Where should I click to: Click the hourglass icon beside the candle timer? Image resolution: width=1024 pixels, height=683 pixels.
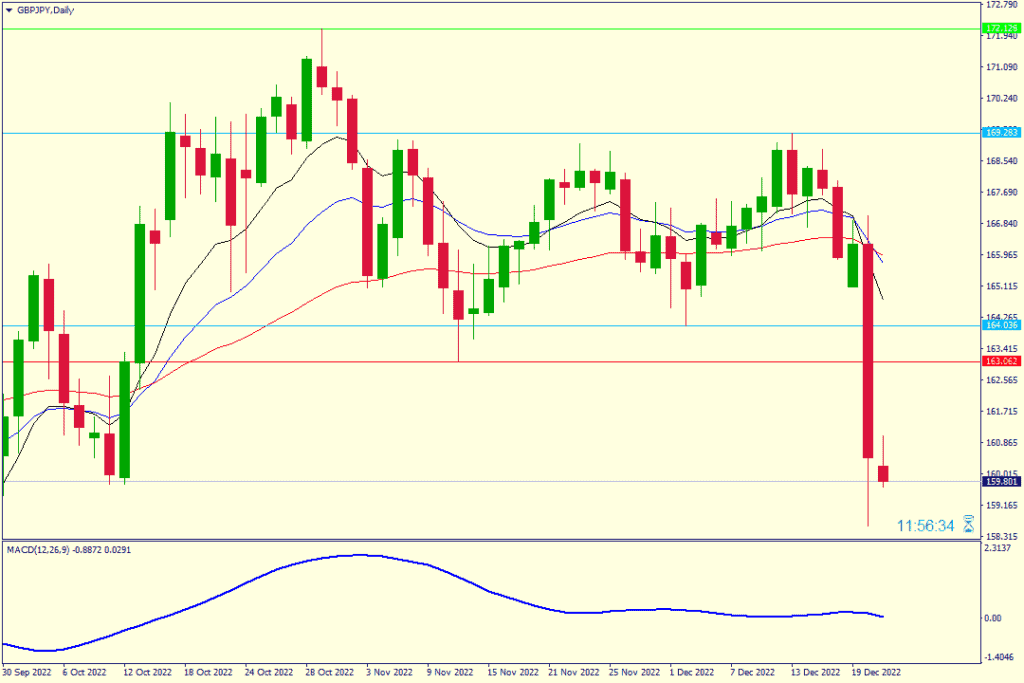click(968, 525)
